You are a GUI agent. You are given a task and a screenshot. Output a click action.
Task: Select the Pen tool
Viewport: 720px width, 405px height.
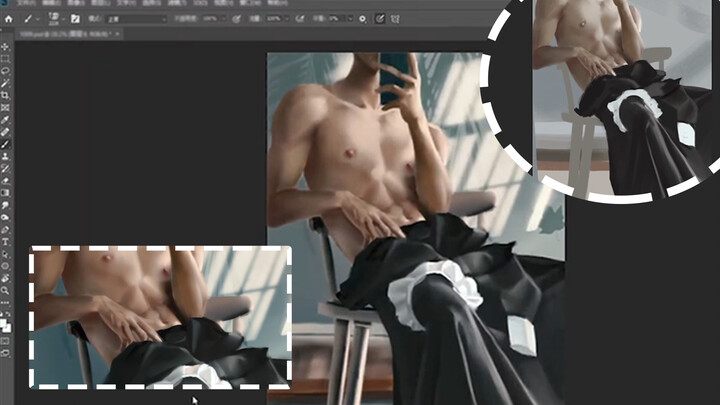[5, 230]
